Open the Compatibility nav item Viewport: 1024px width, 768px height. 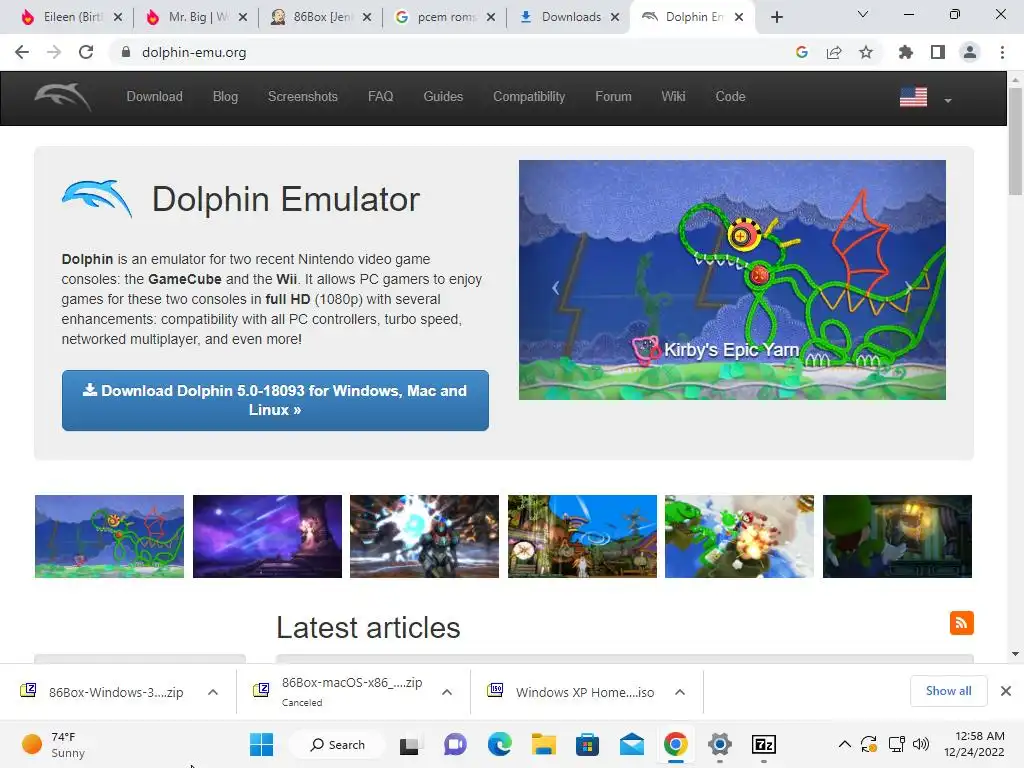[x=529, y=97]
